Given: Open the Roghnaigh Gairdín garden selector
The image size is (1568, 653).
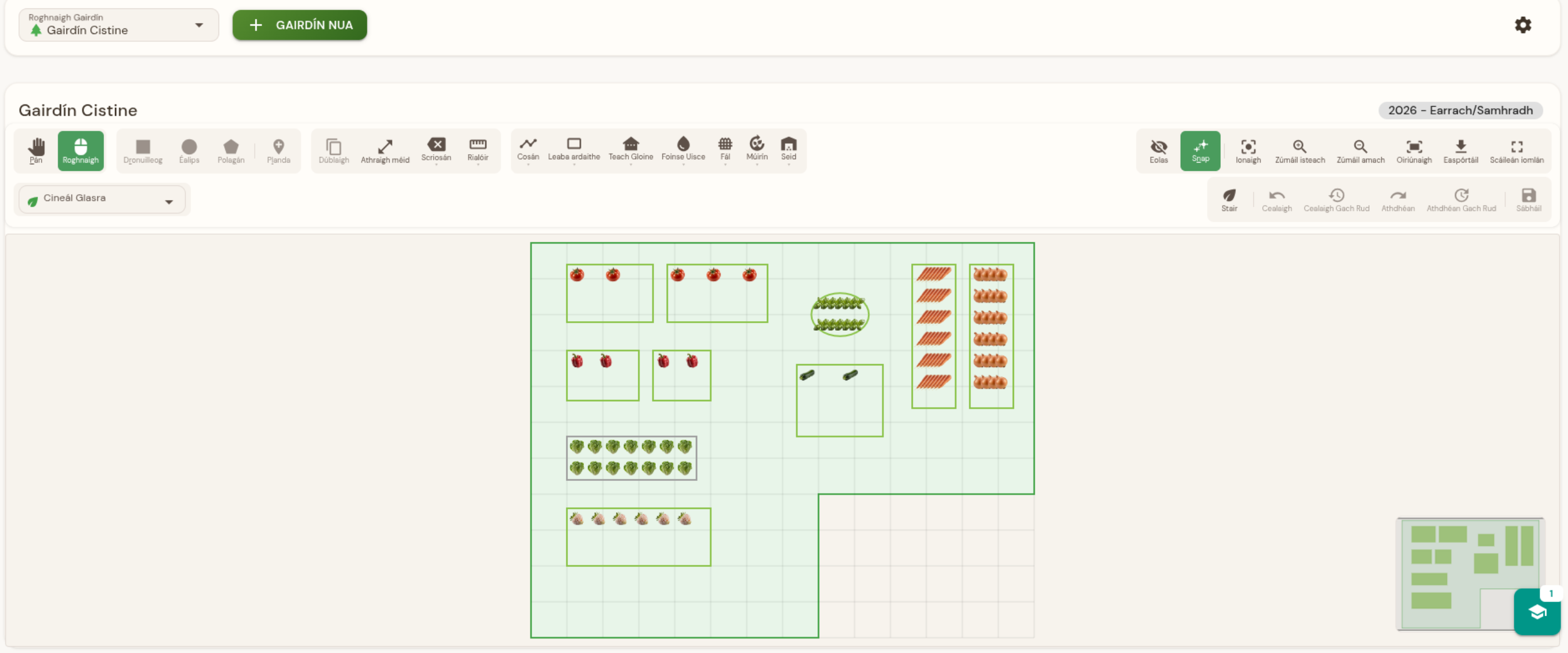Looking at the screenshot, I should tap(119, 25).
